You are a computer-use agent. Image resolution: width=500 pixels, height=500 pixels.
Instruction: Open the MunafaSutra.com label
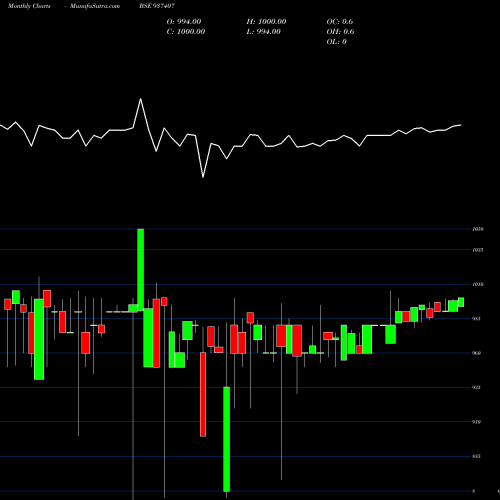tap(95, 6)
